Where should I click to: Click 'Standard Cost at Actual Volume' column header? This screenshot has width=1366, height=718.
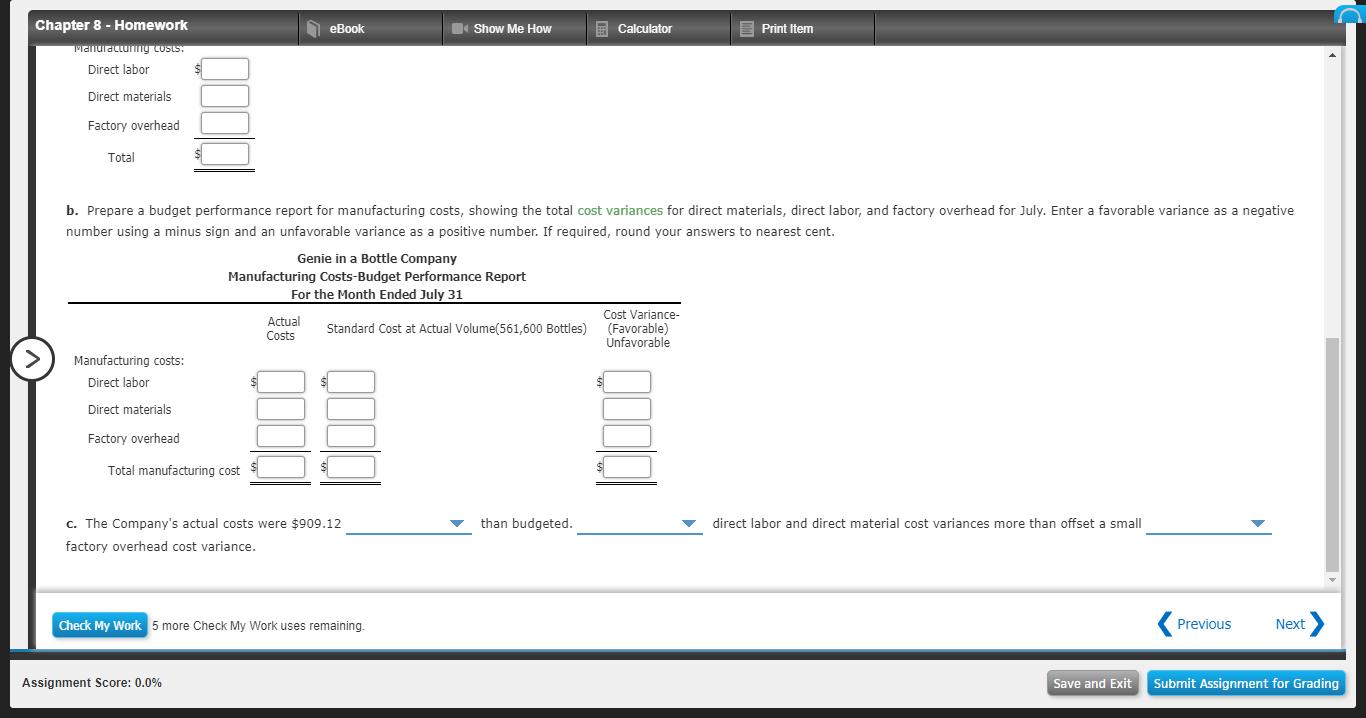coord(457,329)
